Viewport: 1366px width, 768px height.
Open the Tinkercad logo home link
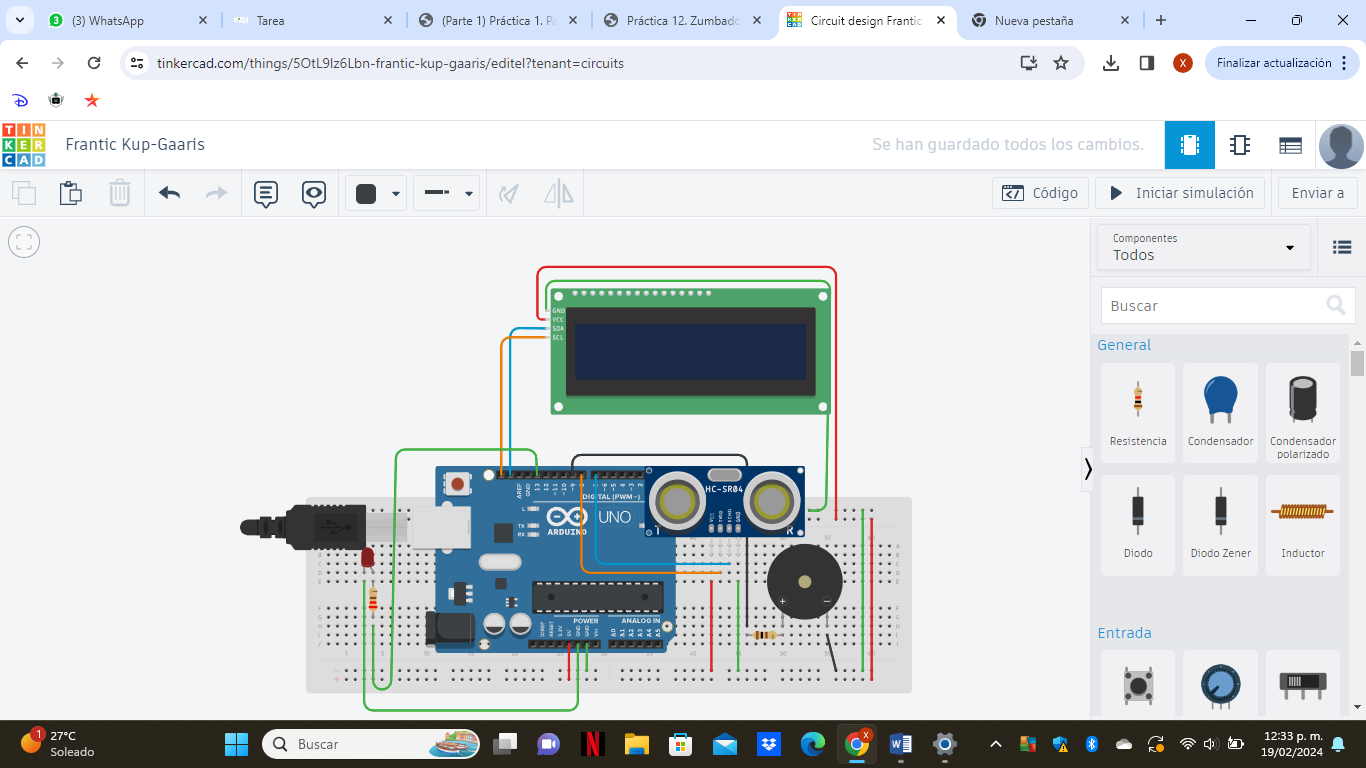pyautogui.click(x=24, y=145)
